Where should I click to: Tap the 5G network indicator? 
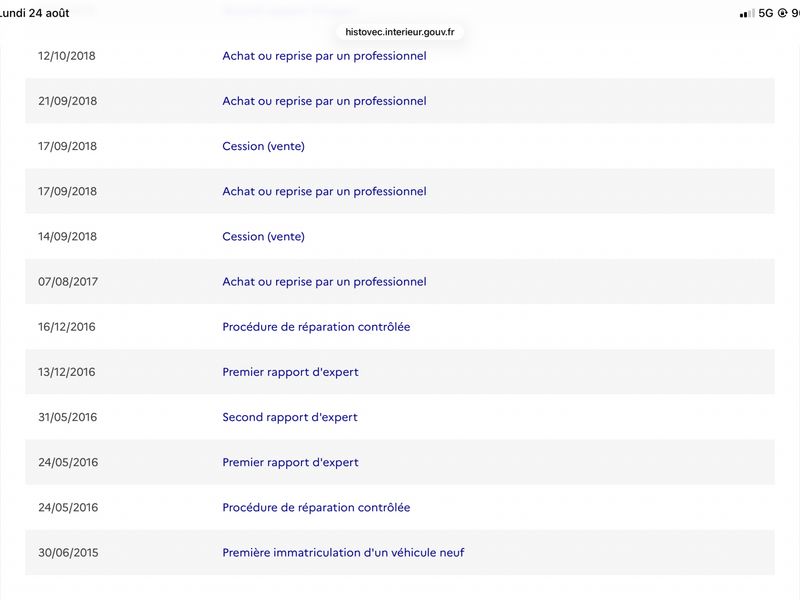pyautogui.click(x=766, y=13)
